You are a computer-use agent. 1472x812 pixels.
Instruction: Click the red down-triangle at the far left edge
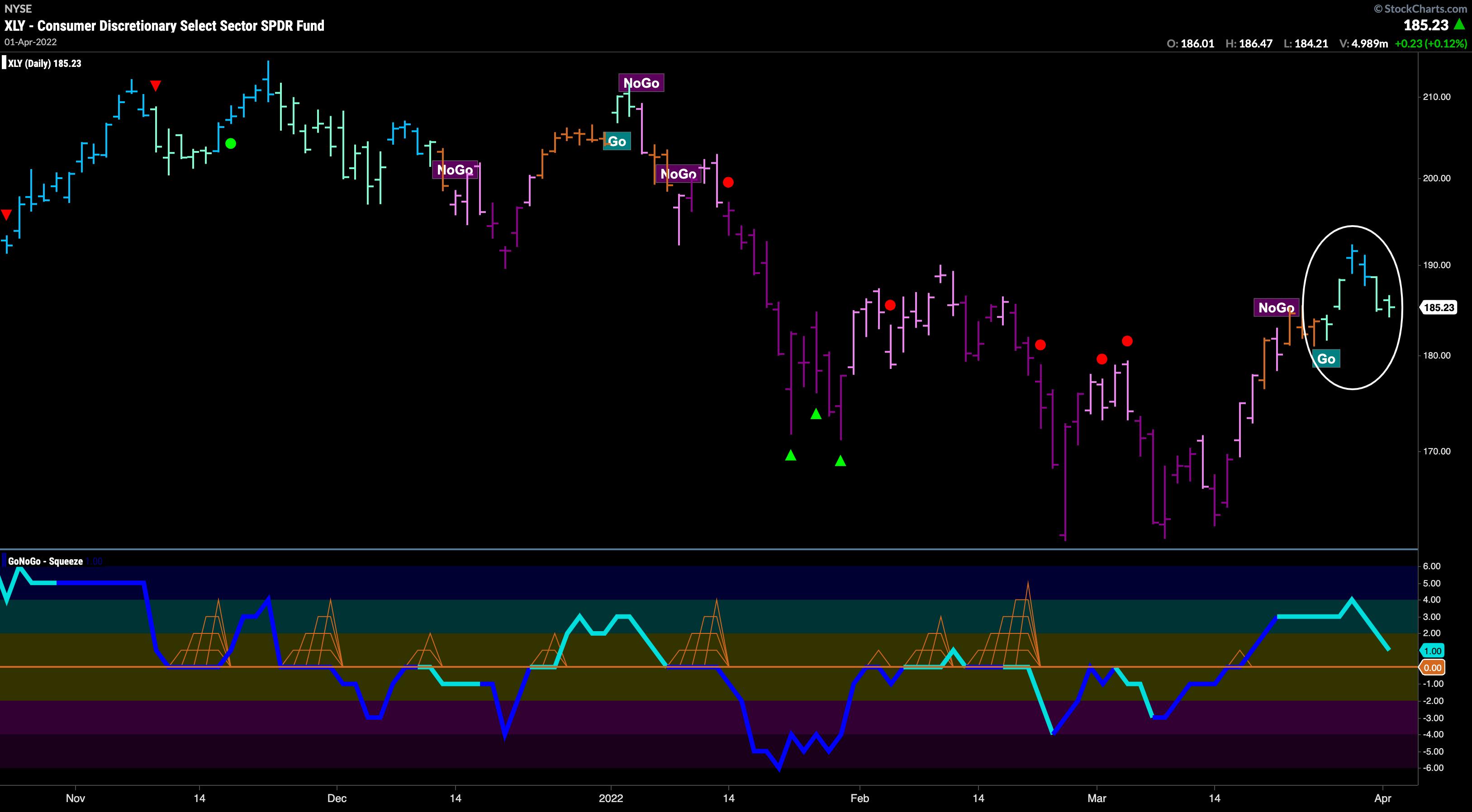point(6,215)
